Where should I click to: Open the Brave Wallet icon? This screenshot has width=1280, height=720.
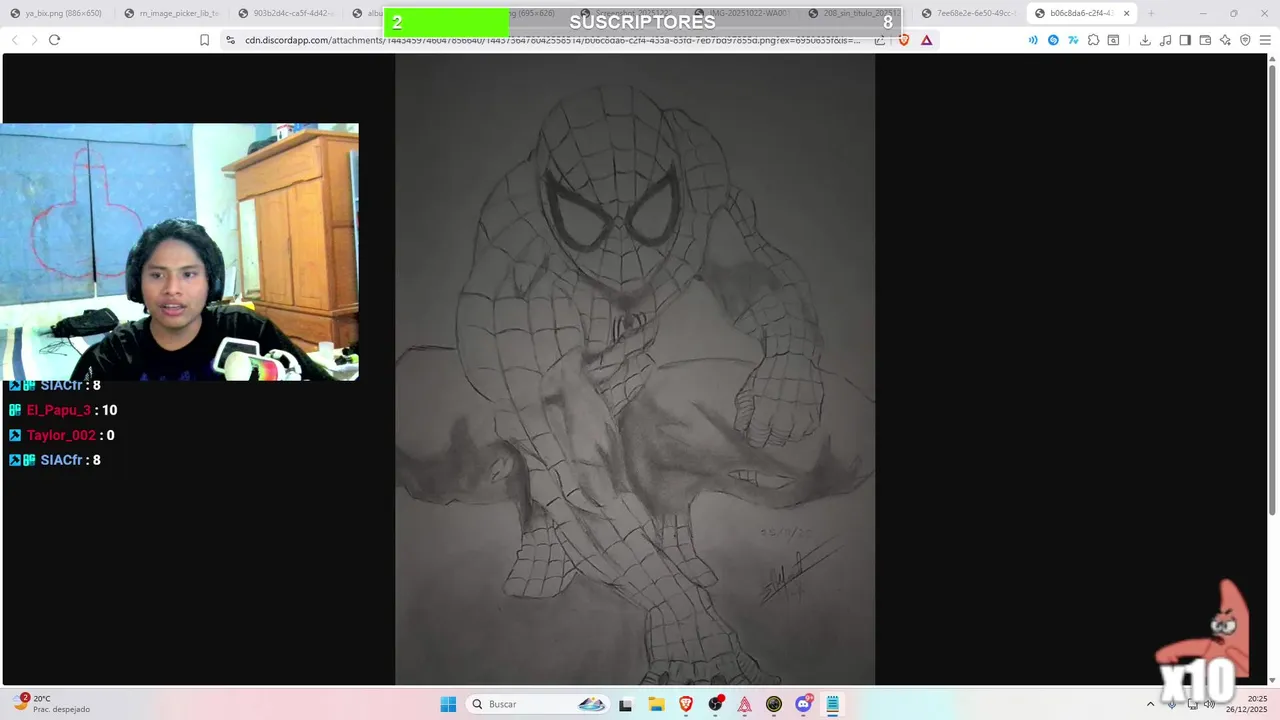[x=1205, y=40]
